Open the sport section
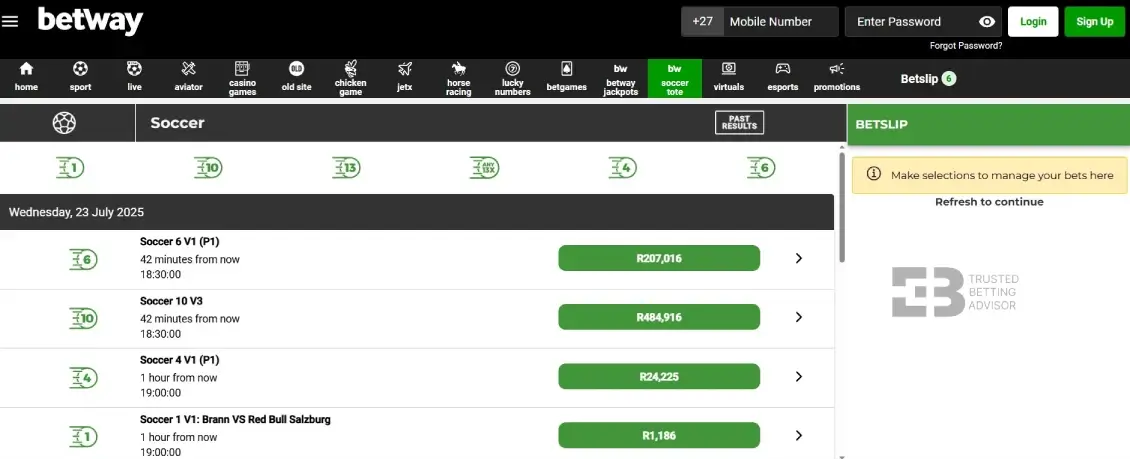The width and height of the screenshot is (1130, 459). click(x=80, y=78)
